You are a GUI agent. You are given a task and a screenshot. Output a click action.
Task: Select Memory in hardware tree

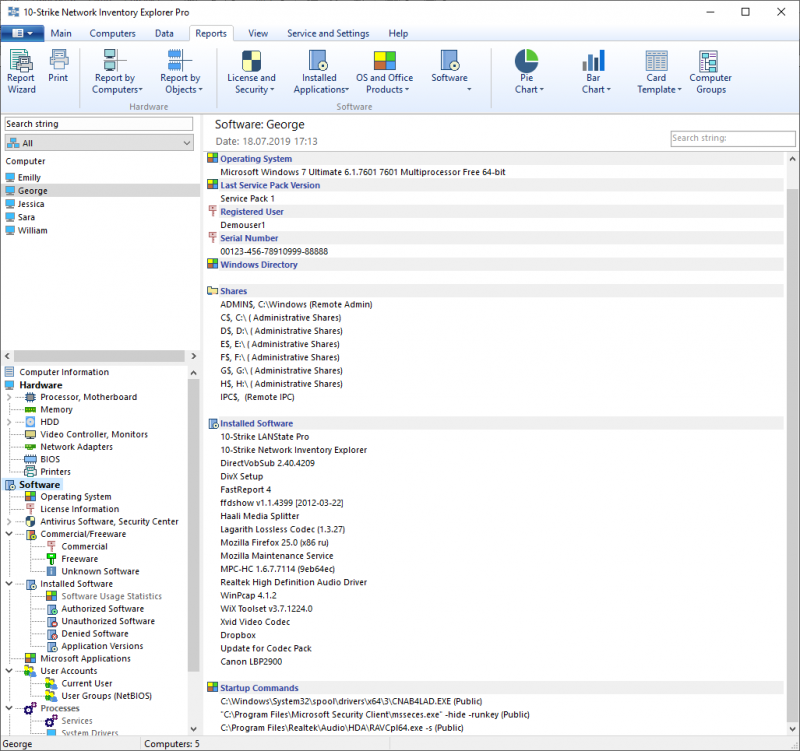(56, 410)
